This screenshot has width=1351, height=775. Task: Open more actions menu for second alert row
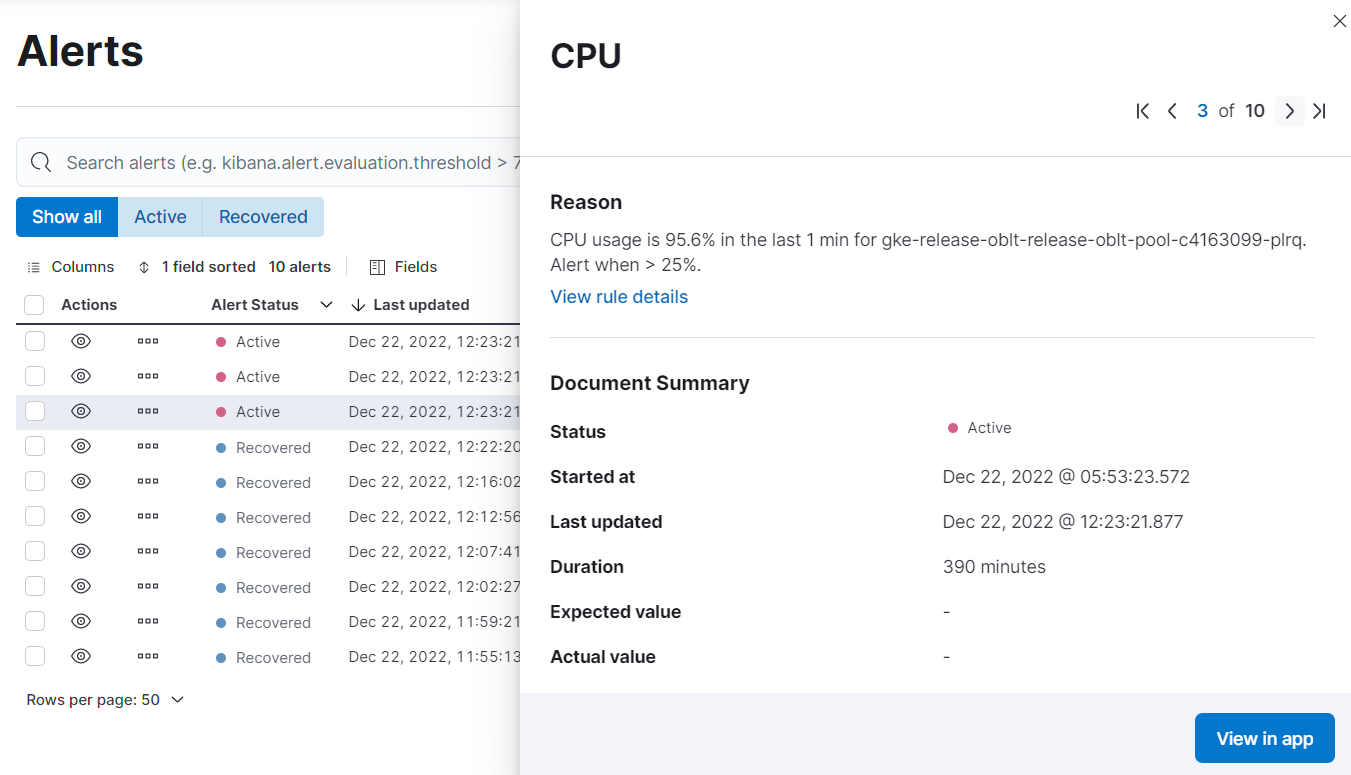148,377
